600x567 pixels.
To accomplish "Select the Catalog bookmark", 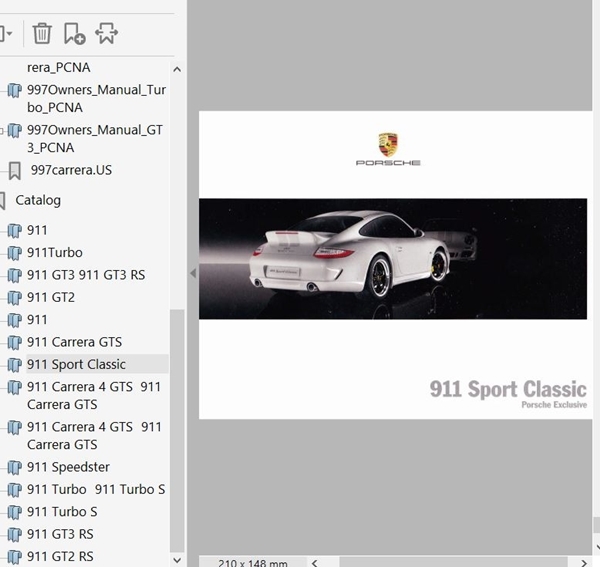I will 38,200.
